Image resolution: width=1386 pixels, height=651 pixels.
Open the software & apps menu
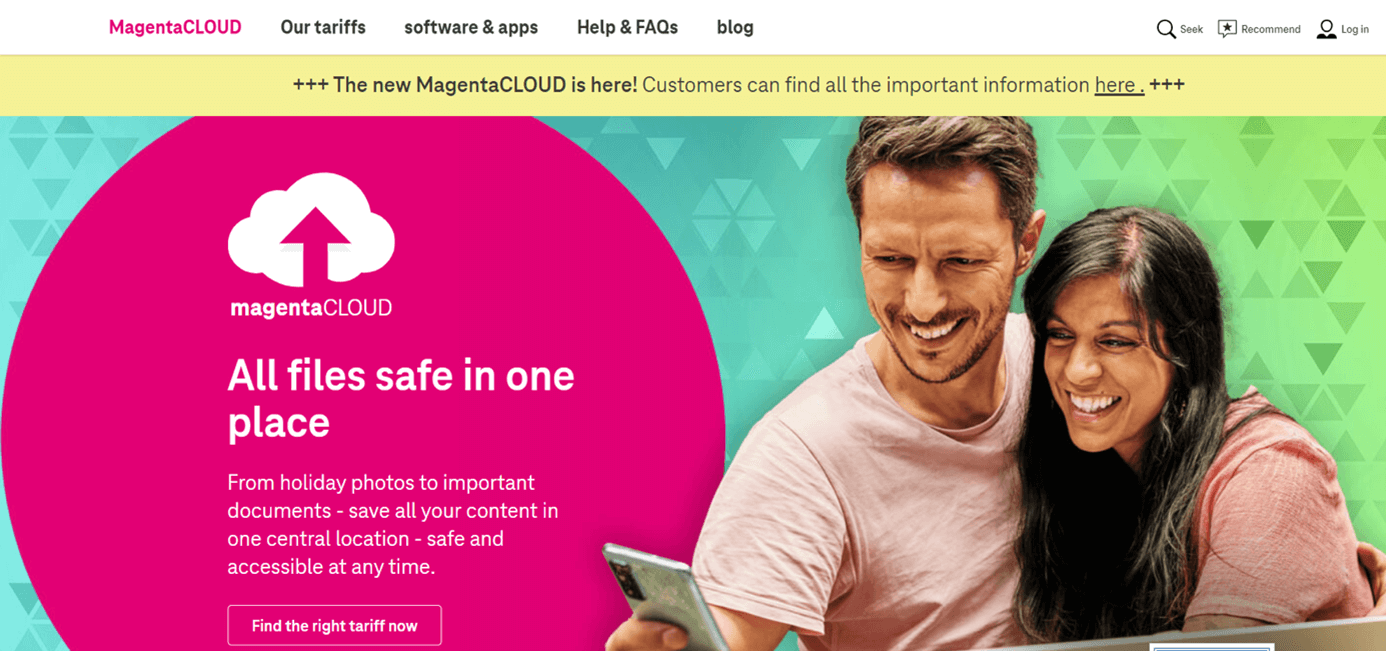[x=471, y=27]
